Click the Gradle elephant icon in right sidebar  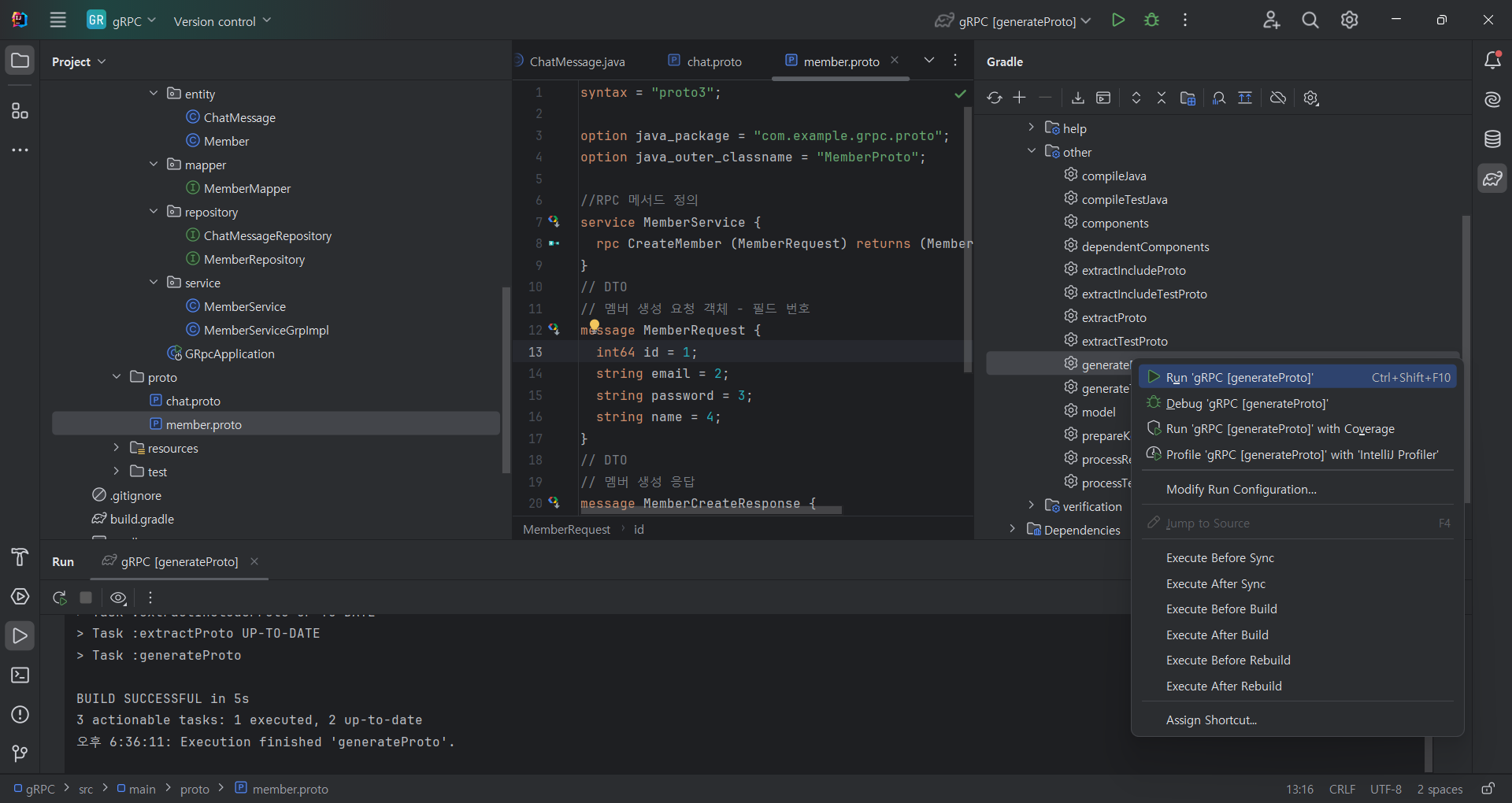point(1492,179)
